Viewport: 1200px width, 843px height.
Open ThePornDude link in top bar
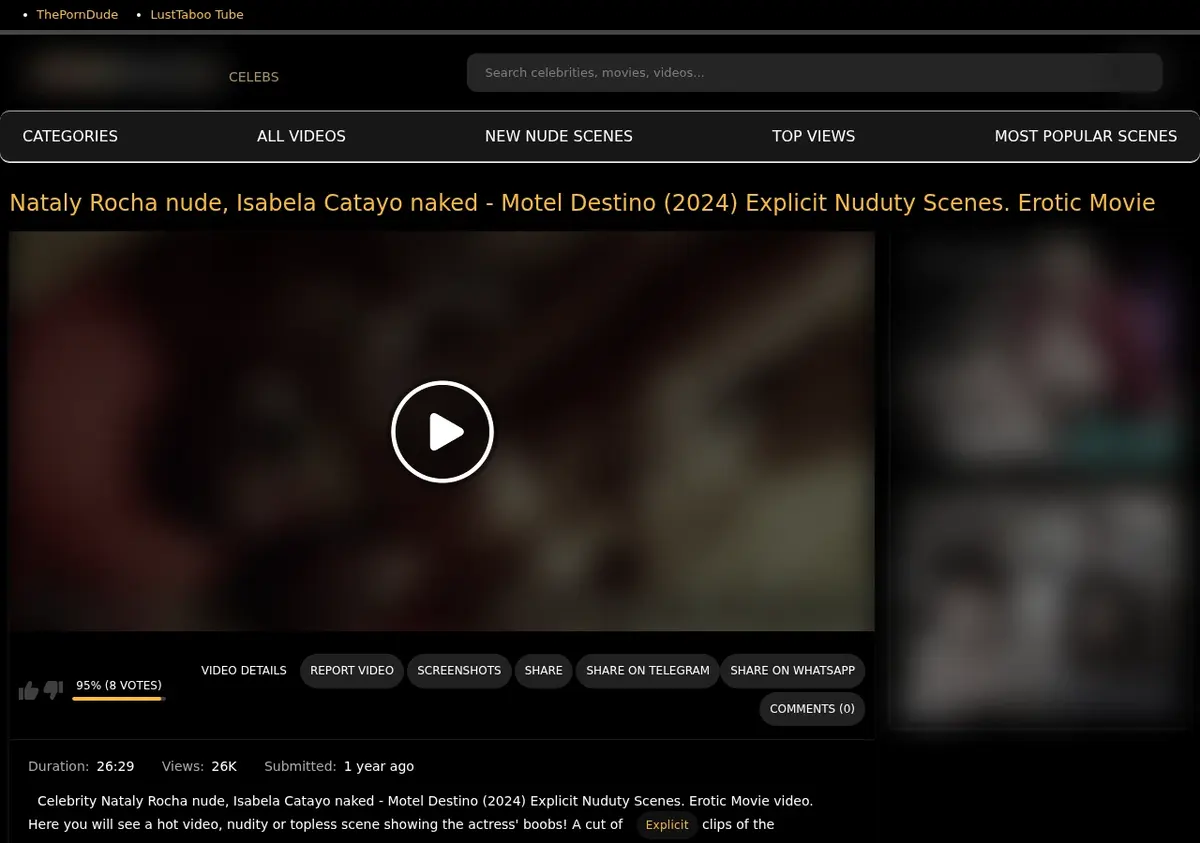pos(77,15)
